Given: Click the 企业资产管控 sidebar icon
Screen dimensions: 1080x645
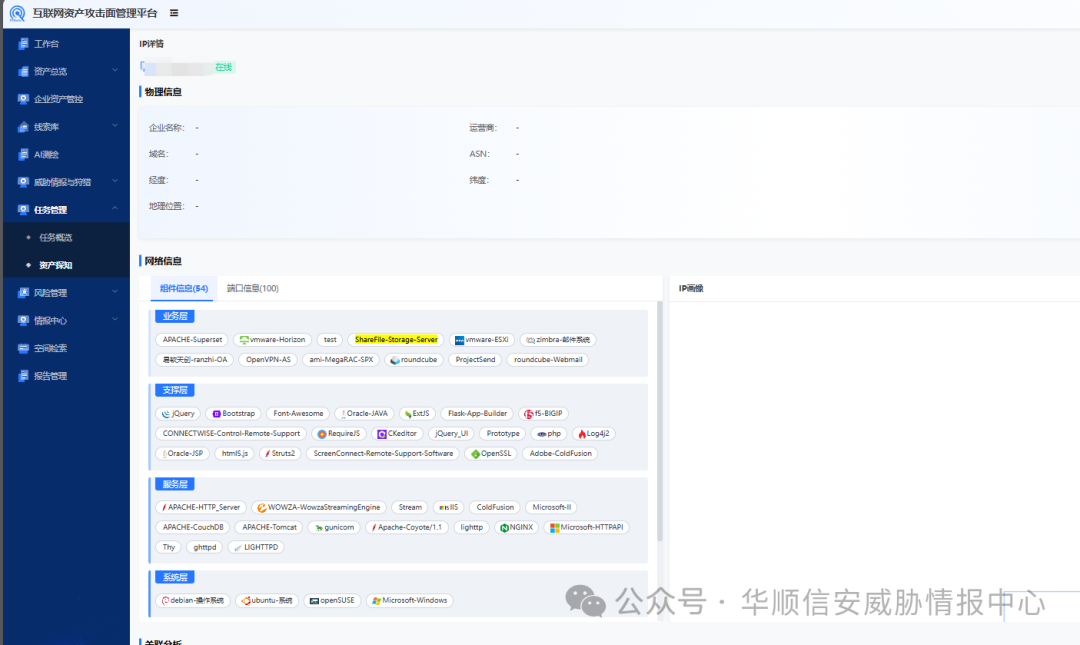Looking at the screenshot, I should (23, 99).
